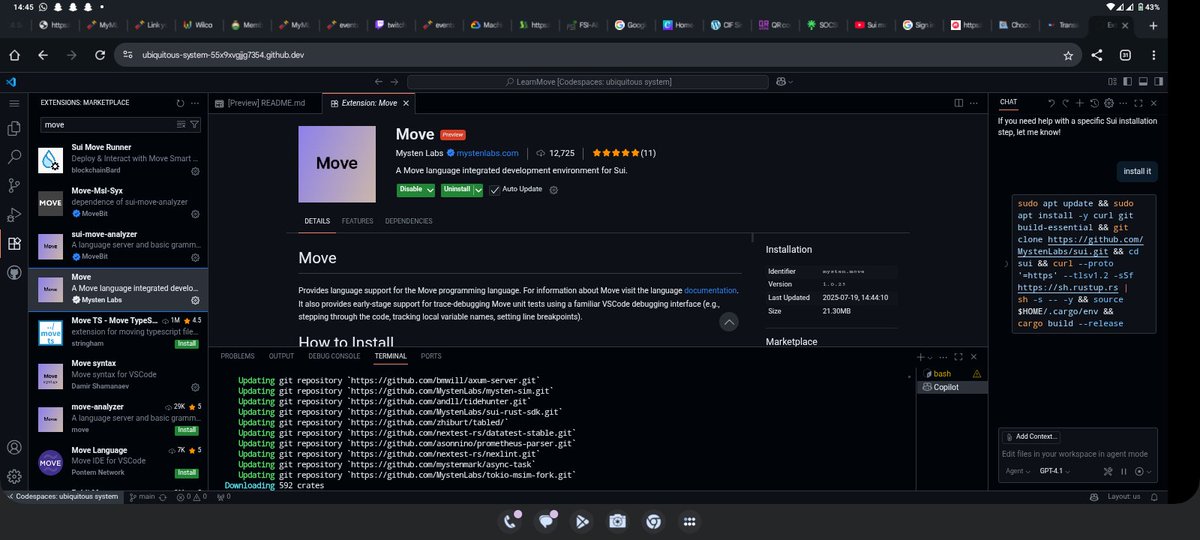This screenshot has height=540, width=1200.
Task: Open Disable button dropdown arrow
Action: pyautogui.click(x=431, y=189)
